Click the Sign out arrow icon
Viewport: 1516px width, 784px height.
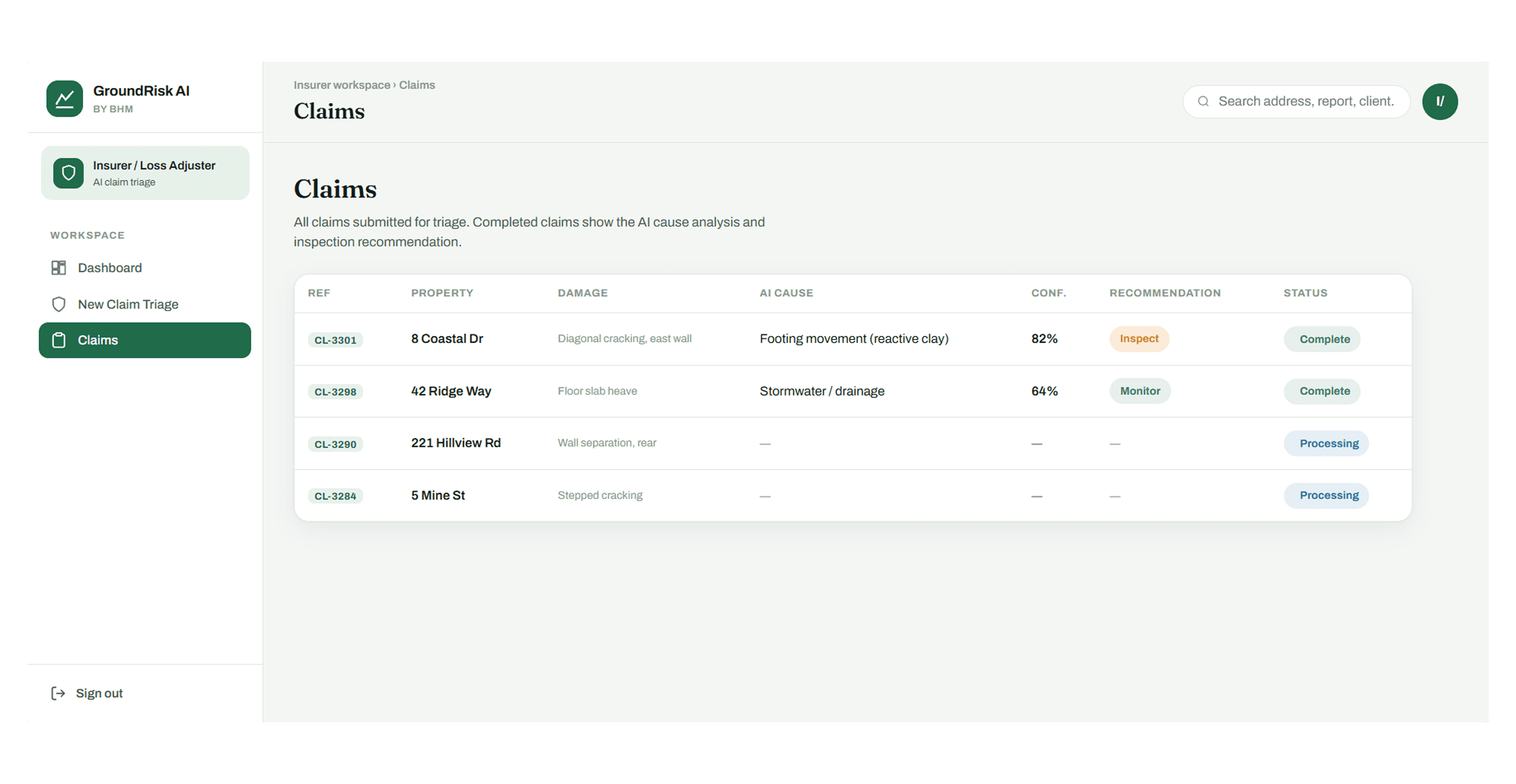point(58,693)
